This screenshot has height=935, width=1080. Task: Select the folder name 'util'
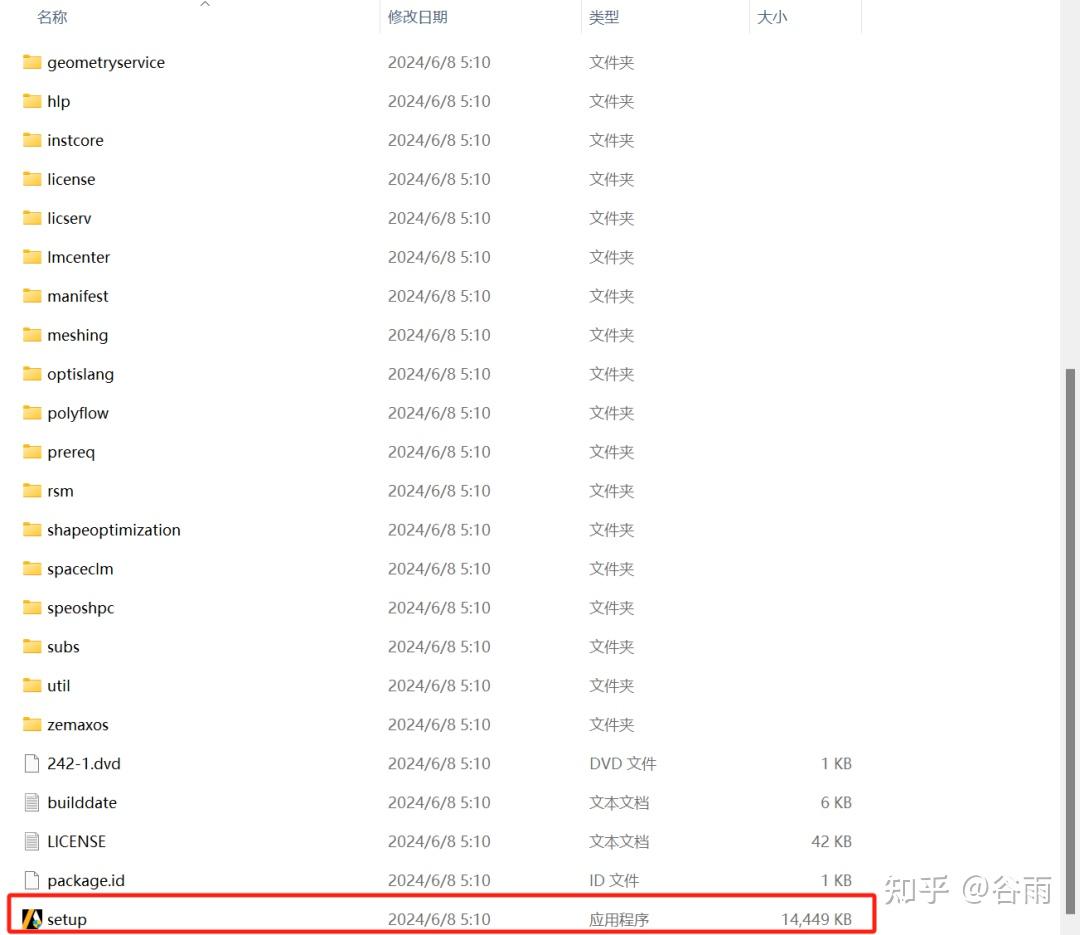point(59,685)
